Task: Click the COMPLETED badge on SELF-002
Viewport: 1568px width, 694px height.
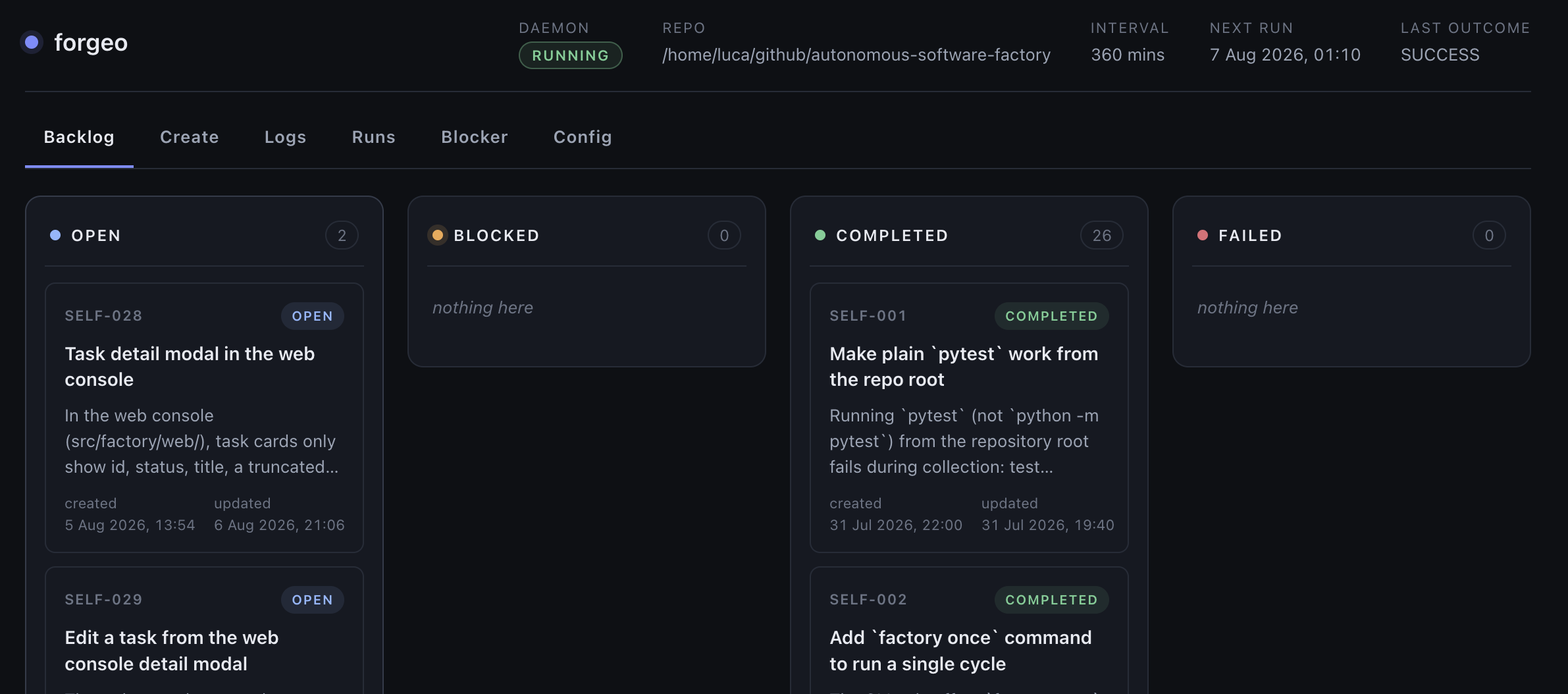Action: (x=1052, y=600)
